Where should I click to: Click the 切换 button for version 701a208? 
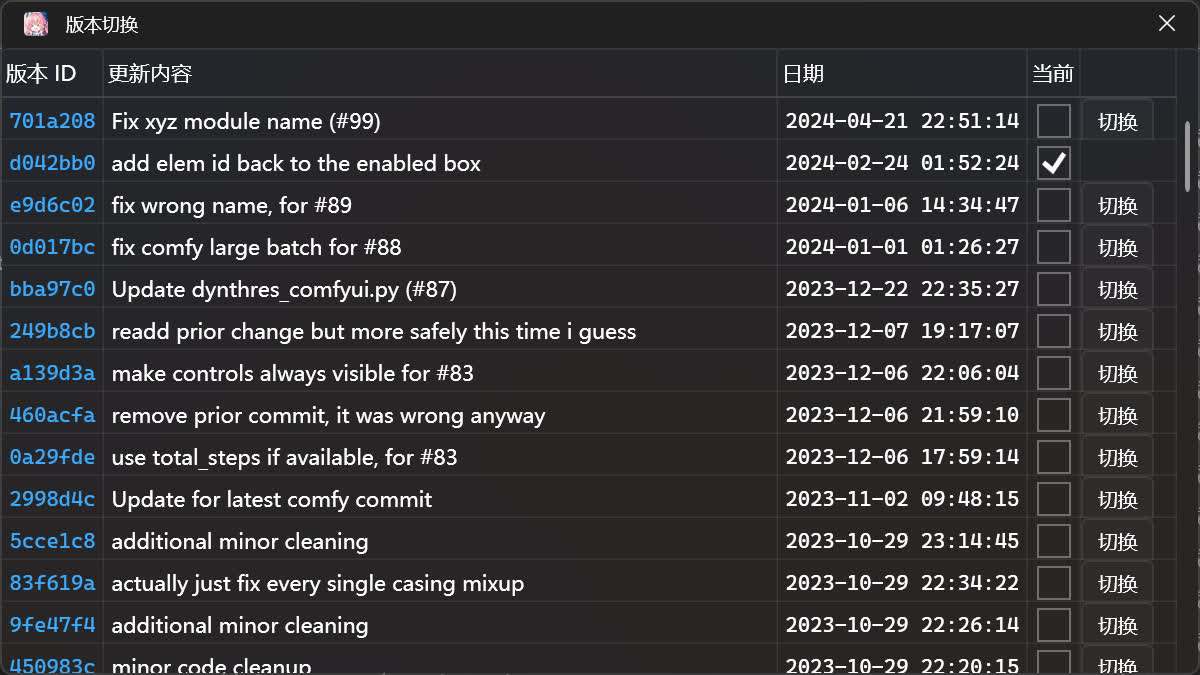pos(1117,121)
